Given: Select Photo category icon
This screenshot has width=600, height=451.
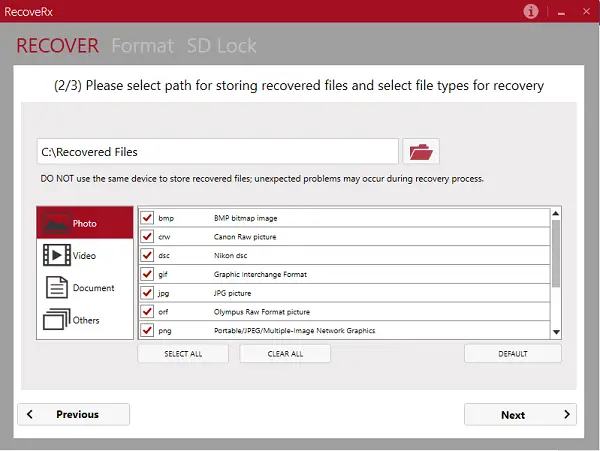Looking at the screenshot, I should 57,223.
